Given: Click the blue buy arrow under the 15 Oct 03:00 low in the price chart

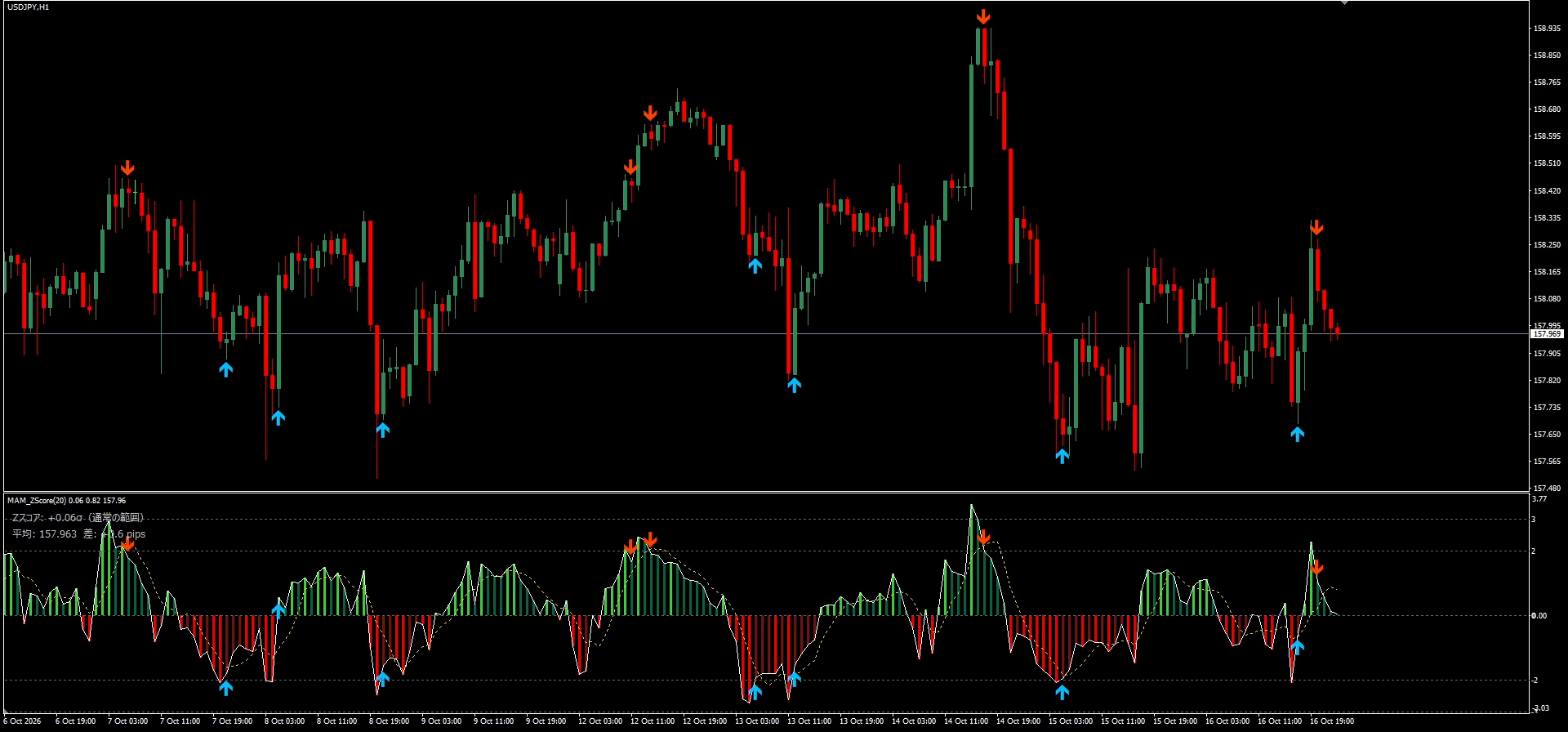Looking at the screenshot, I should click(1062, 456).
